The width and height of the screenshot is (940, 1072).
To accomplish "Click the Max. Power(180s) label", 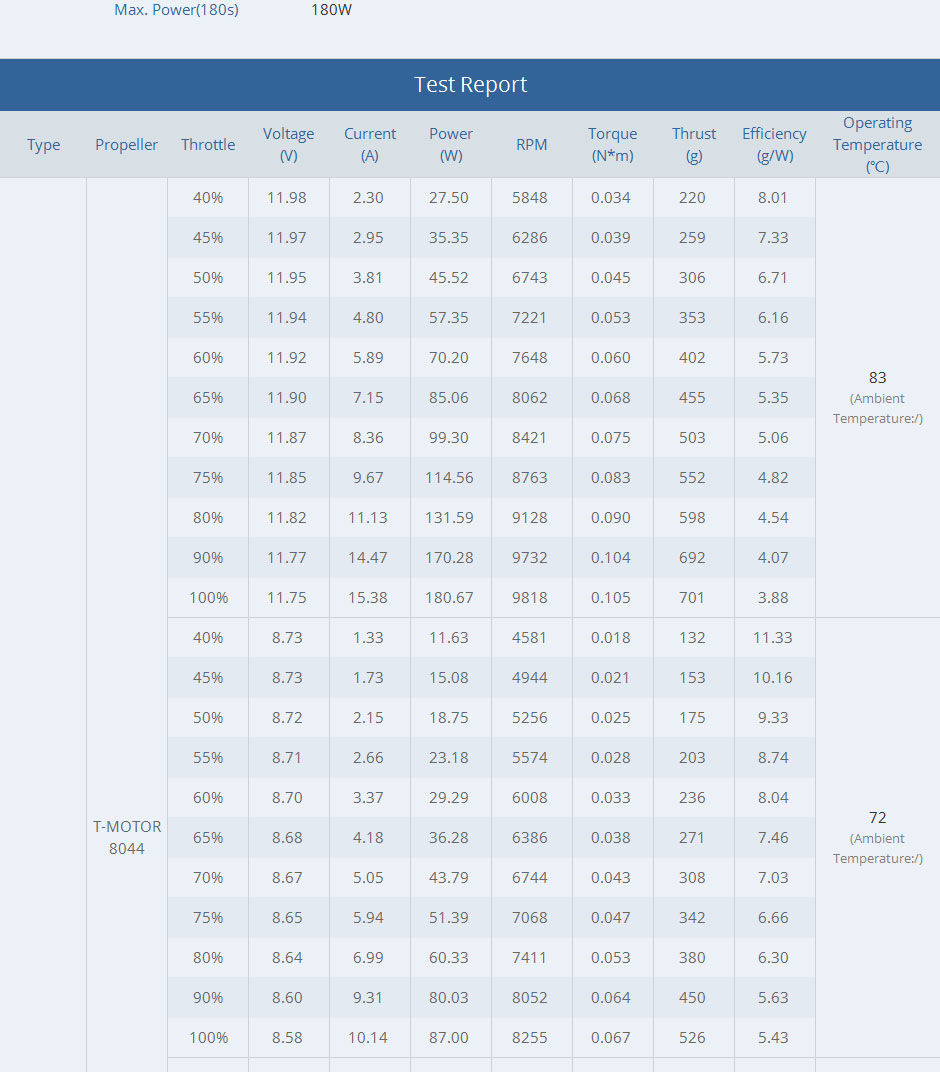I will pyautogui.click(x=176, y=10).
